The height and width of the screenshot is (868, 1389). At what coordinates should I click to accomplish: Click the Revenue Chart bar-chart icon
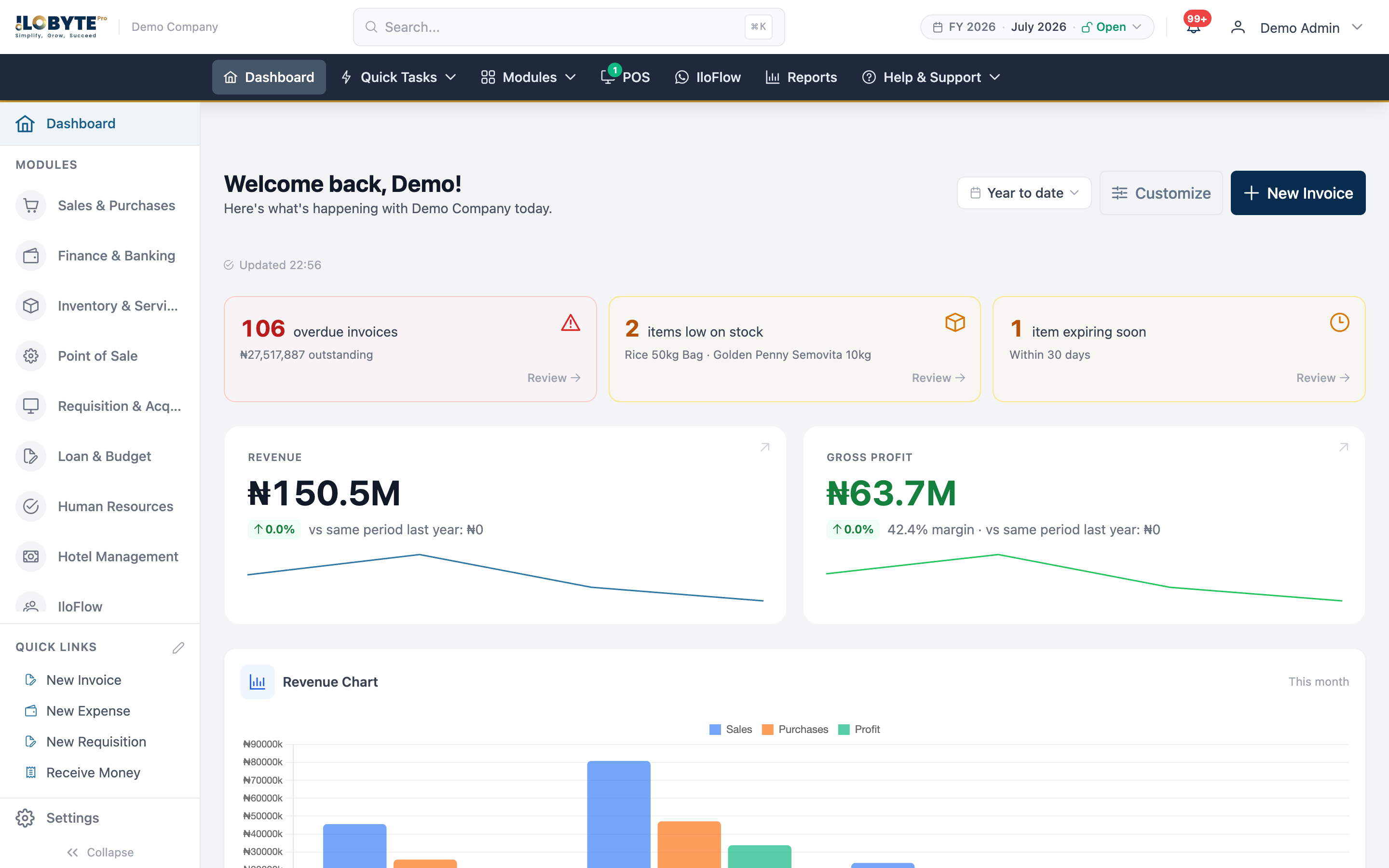click(257, 681)
